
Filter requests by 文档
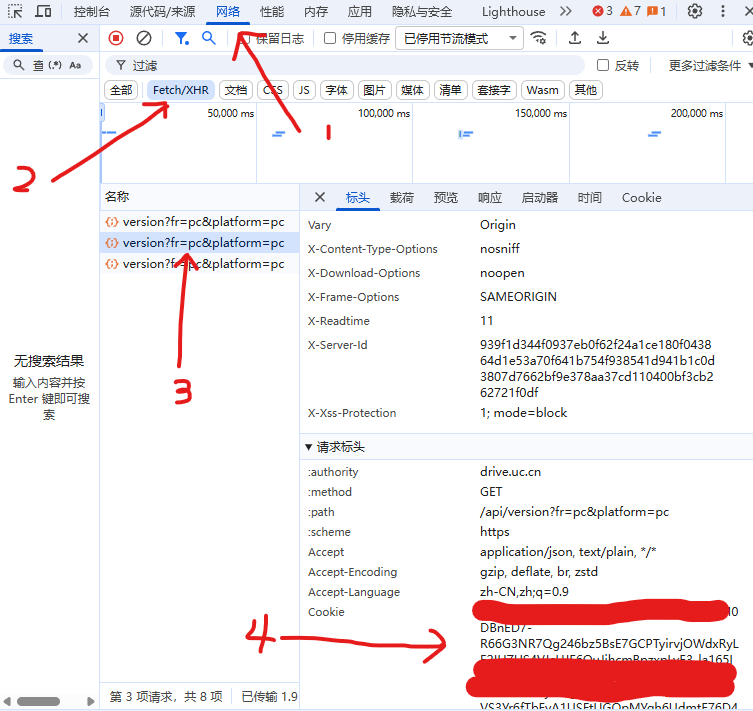[236, 90]
